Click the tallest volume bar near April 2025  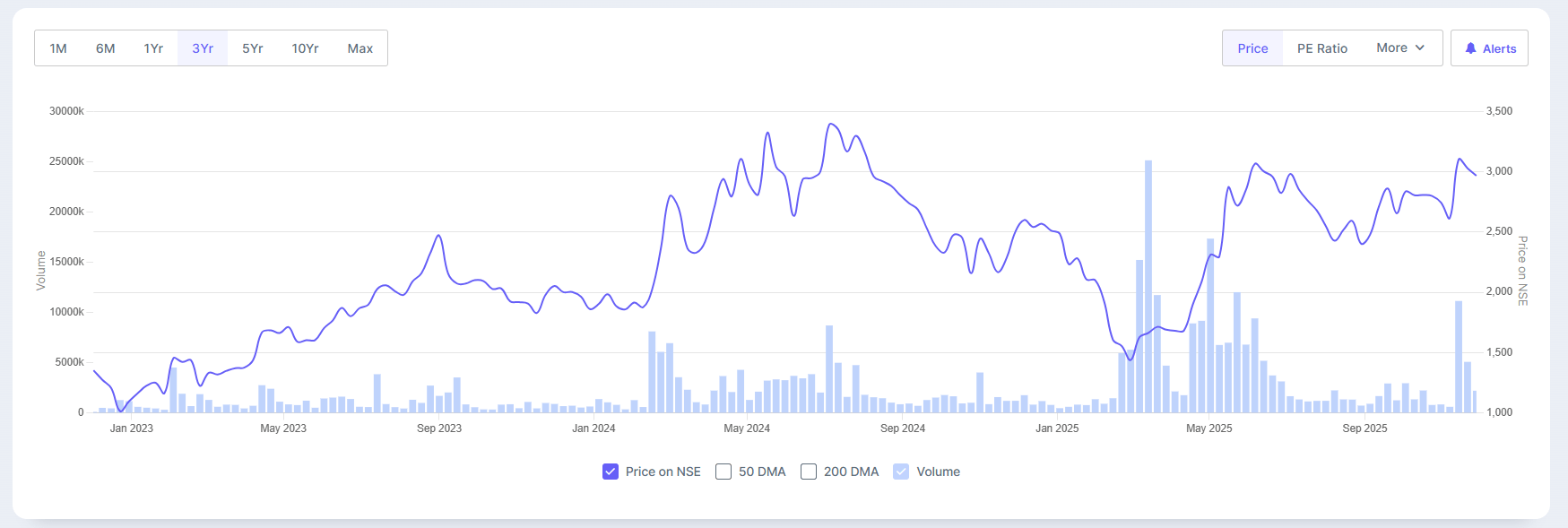[1148, 287]
